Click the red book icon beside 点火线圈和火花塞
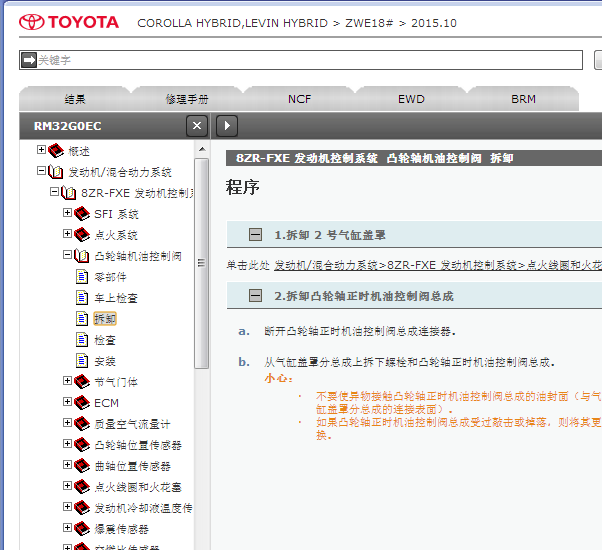This screenshot has width=602, height=550. click(x=82, y=487)
